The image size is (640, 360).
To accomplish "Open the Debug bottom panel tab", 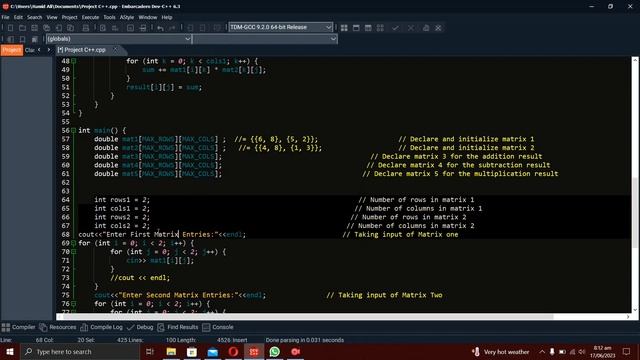I will click(x=140, y=327).
